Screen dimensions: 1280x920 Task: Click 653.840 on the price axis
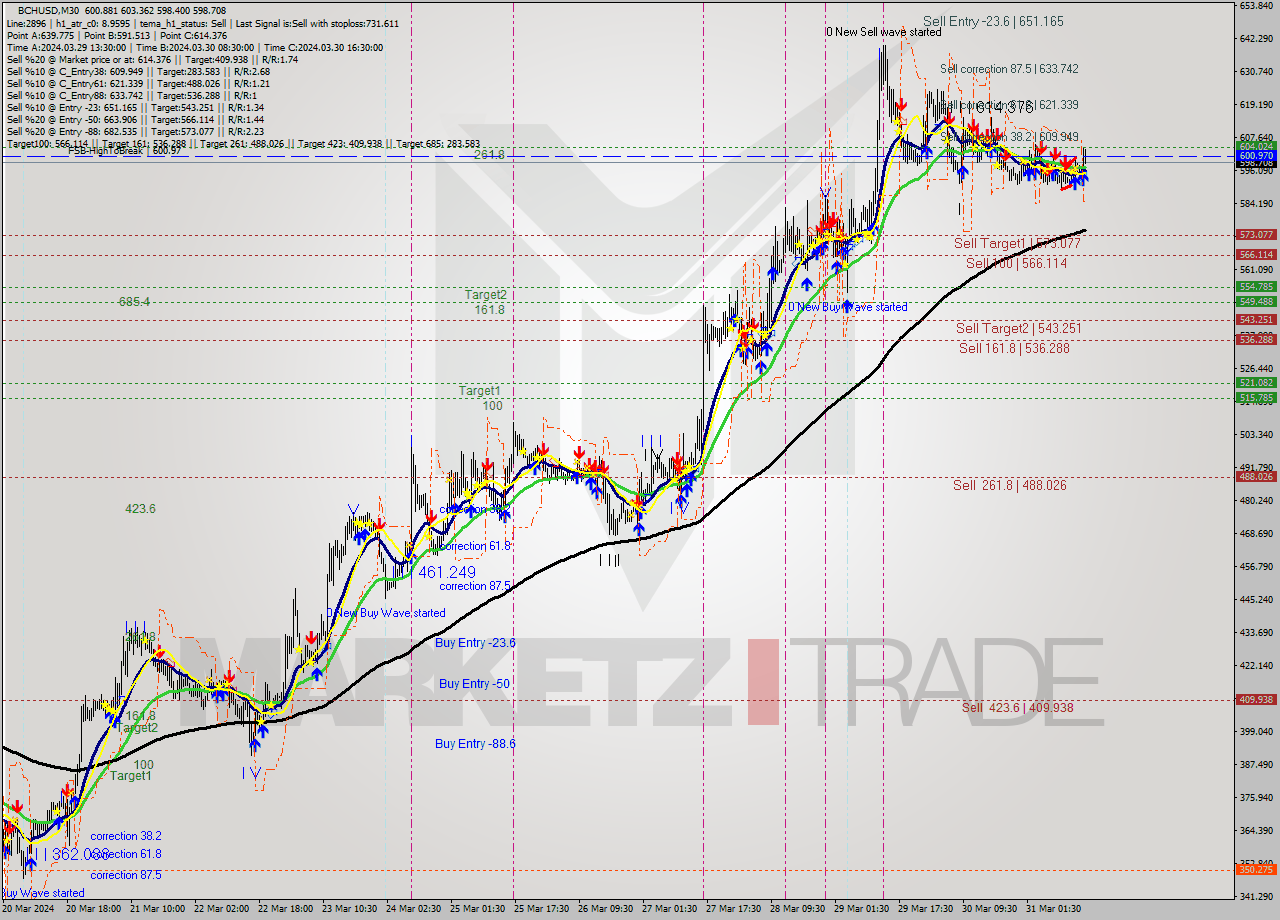click(x=1256, y=6)
